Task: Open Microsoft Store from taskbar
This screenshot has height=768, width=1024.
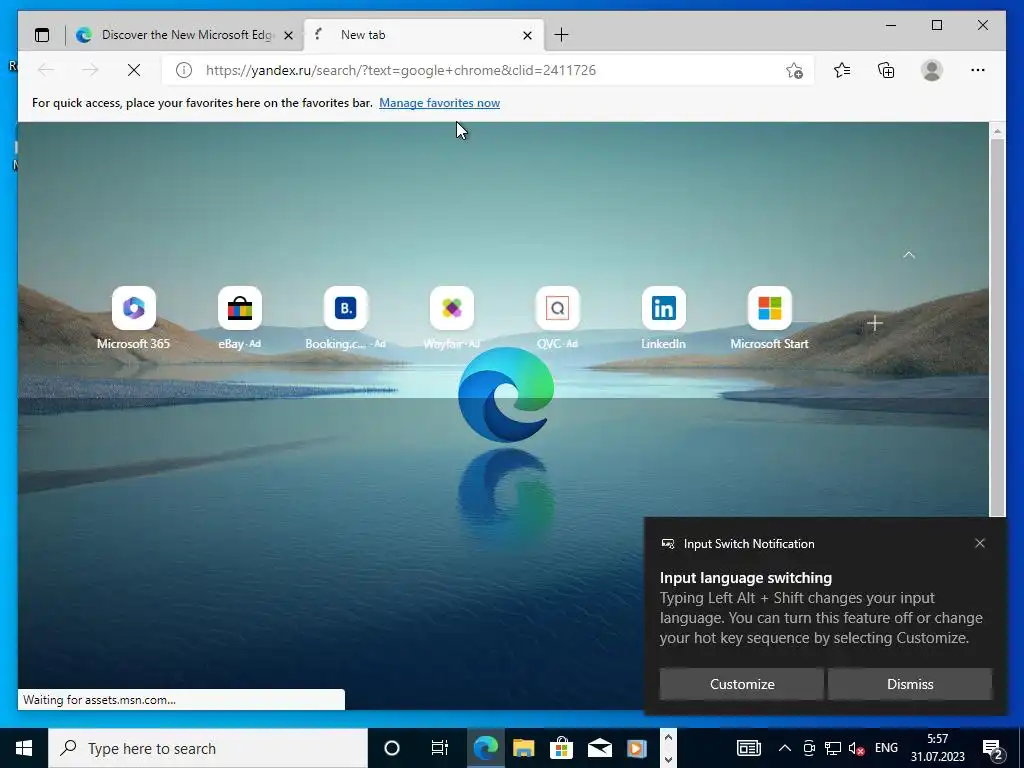Action: click(x=561, y=748)
